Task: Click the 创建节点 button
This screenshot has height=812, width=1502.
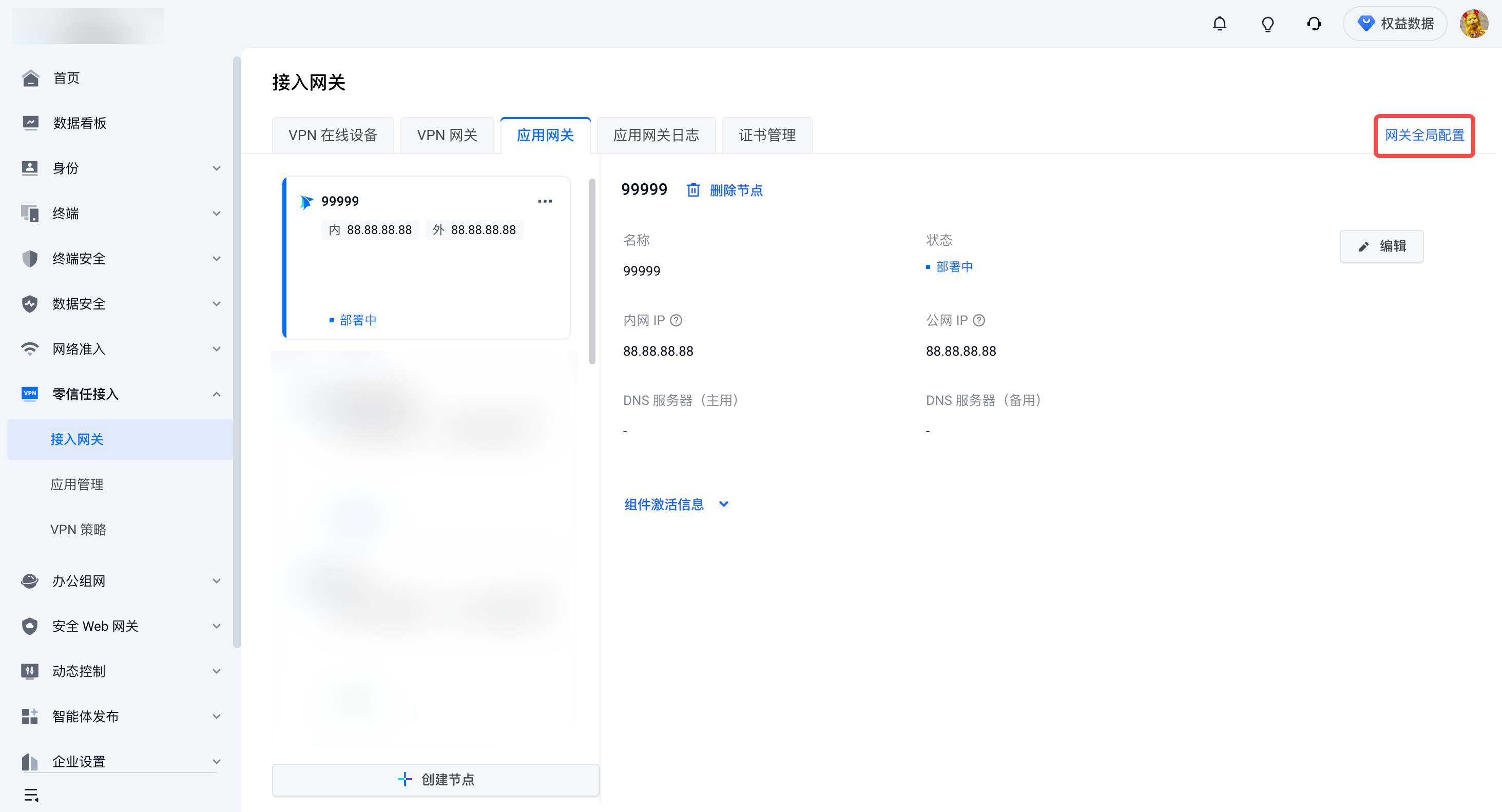Action: [x=435, y=779]
